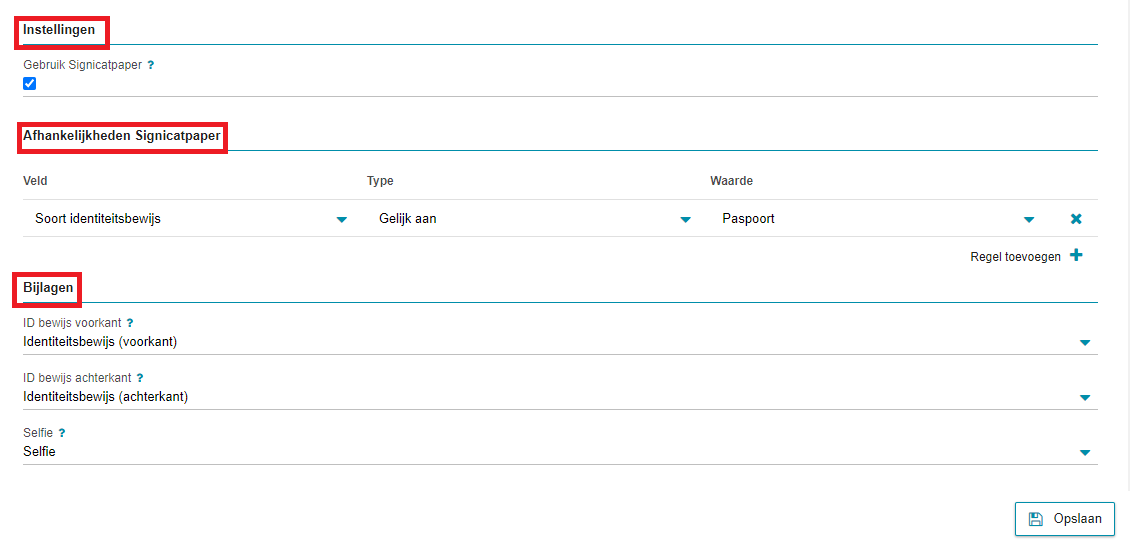Click the Waarde column header
The height and width of the screenshot is (543, 1130).
point(731,181)
